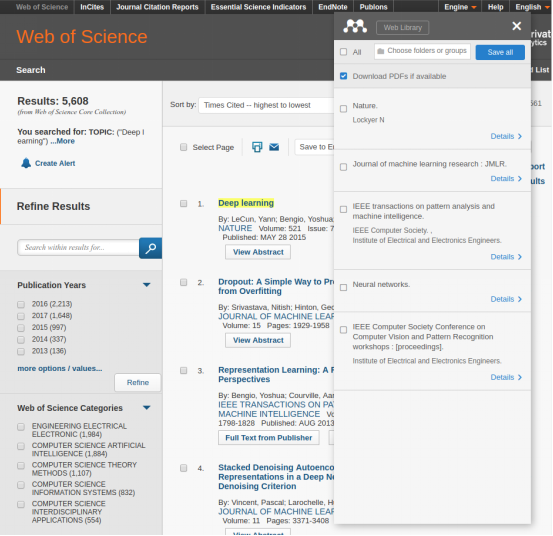
Task: Click the magnifier search-within-results button
Action: (151, 248)
